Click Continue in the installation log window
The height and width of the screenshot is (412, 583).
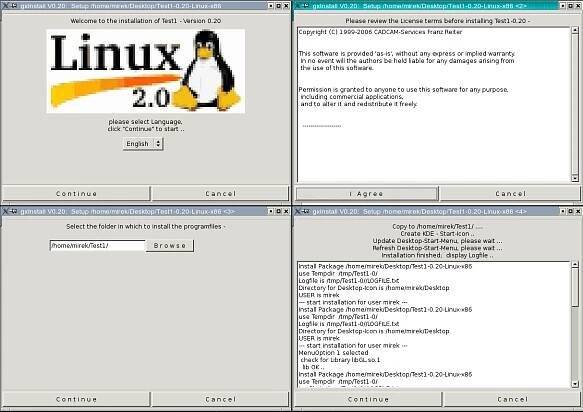point(368,399)
